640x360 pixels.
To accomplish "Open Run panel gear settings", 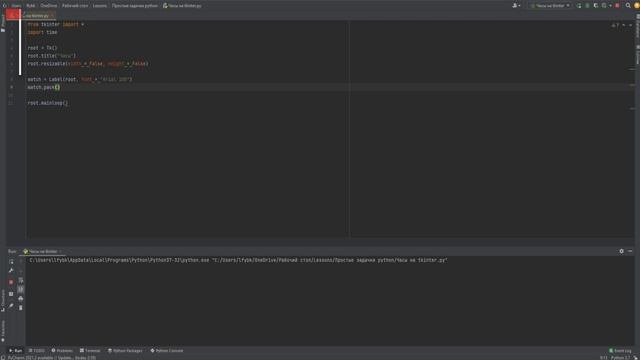I will [621, 251].
